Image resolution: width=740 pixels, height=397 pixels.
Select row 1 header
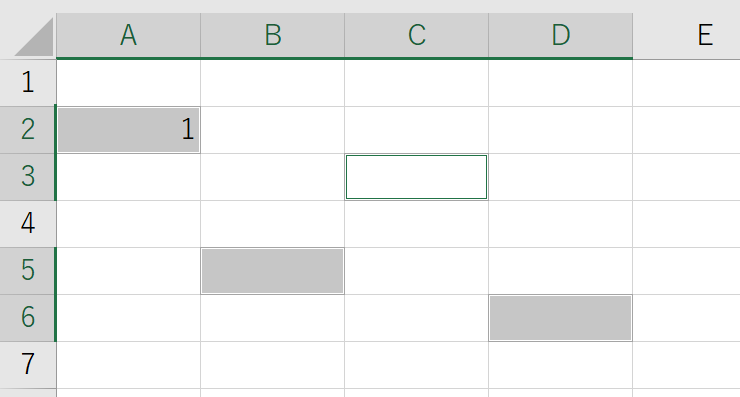27,83
